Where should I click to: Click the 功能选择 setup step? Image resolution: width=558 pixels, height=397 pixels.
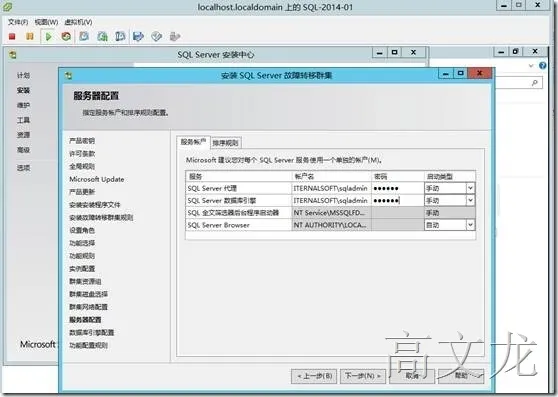coord(82,243)
